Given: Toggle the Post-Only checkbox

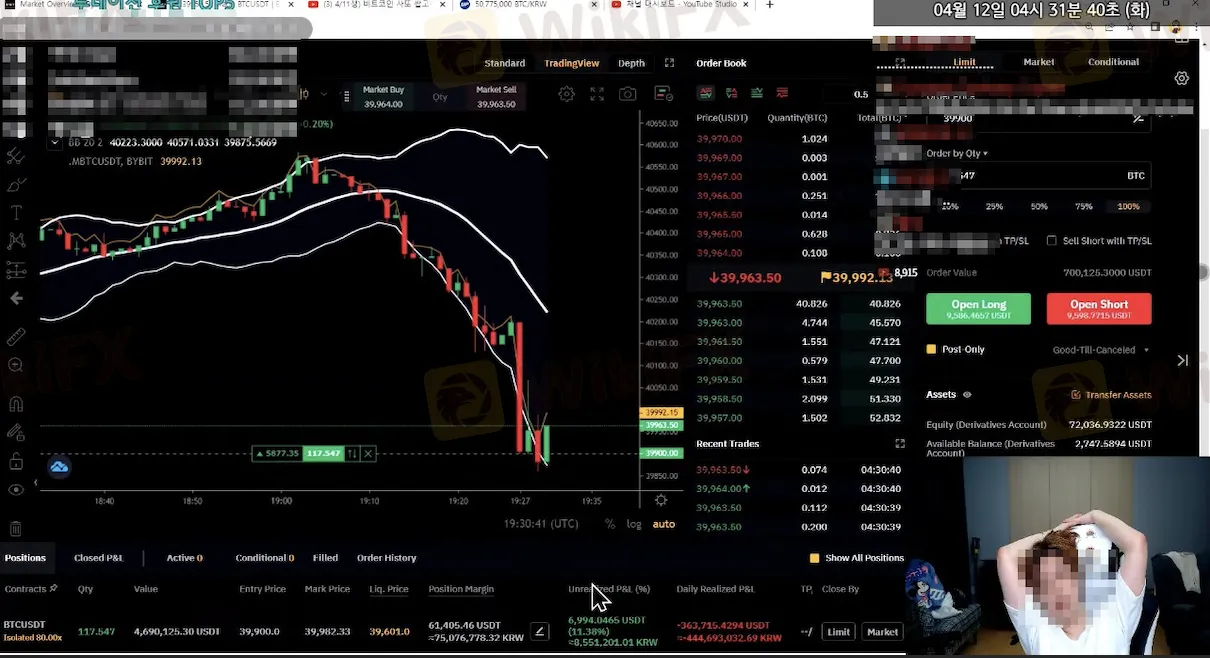Looking at the screenshot, I should click(x=932, y=350).
